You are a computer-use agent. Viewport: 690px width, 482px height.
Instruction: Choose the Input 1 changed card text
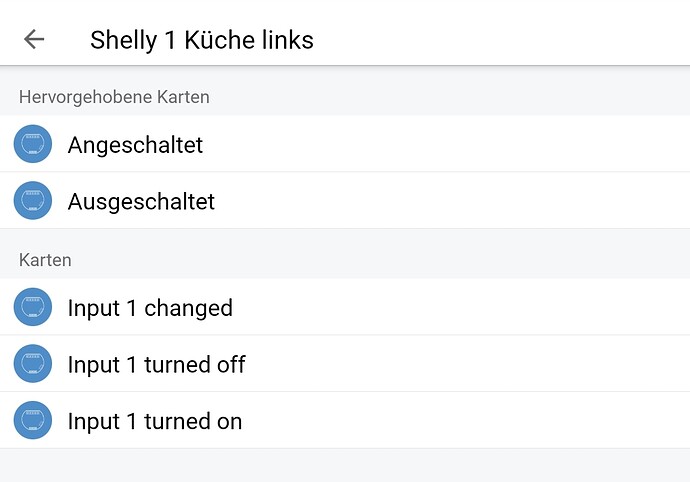click(x=150, y=308)
